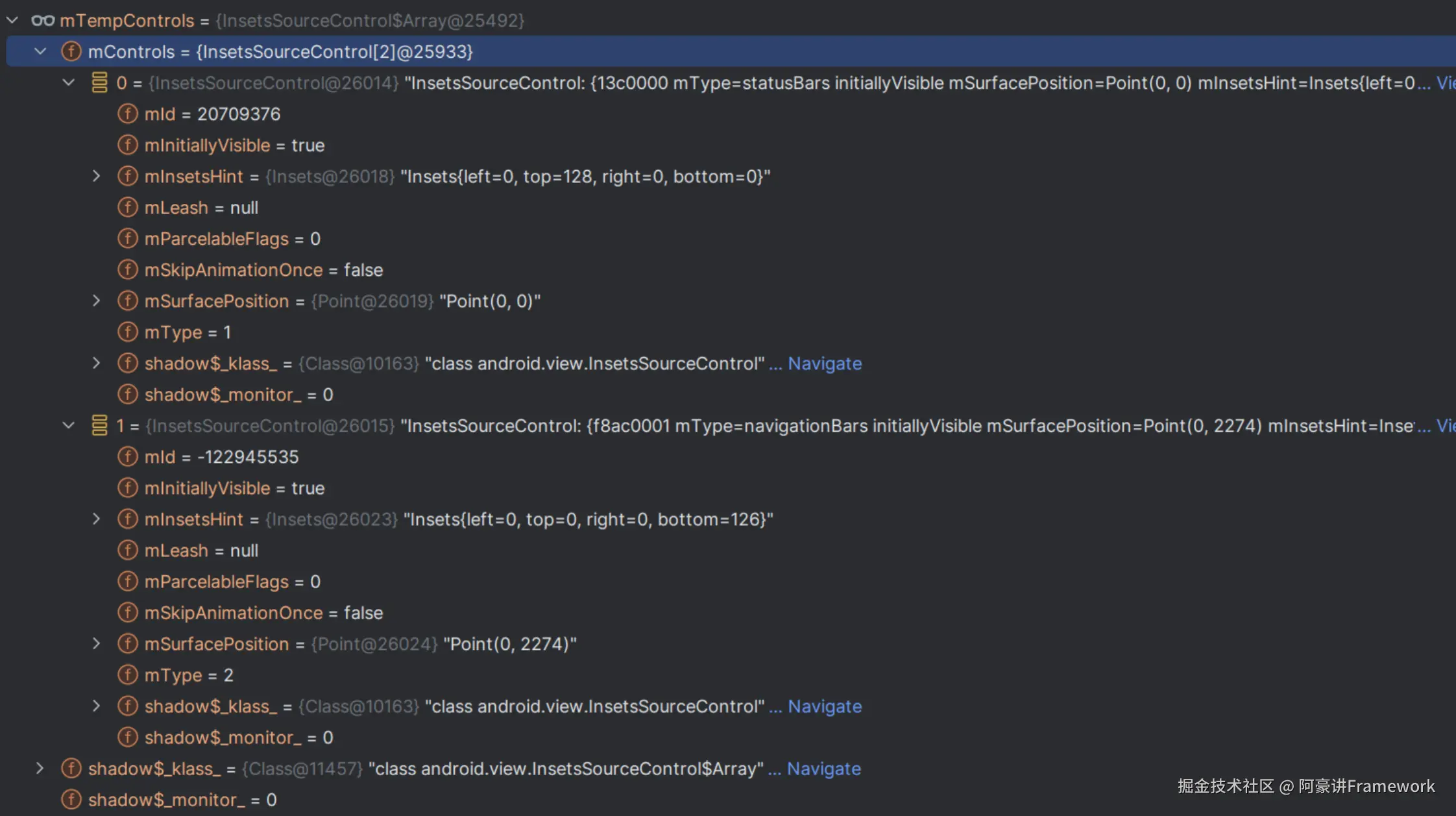The image size is (1456, 816).
Task: Select mInitiallyVisible = true row under element 1
Action: 234,488
